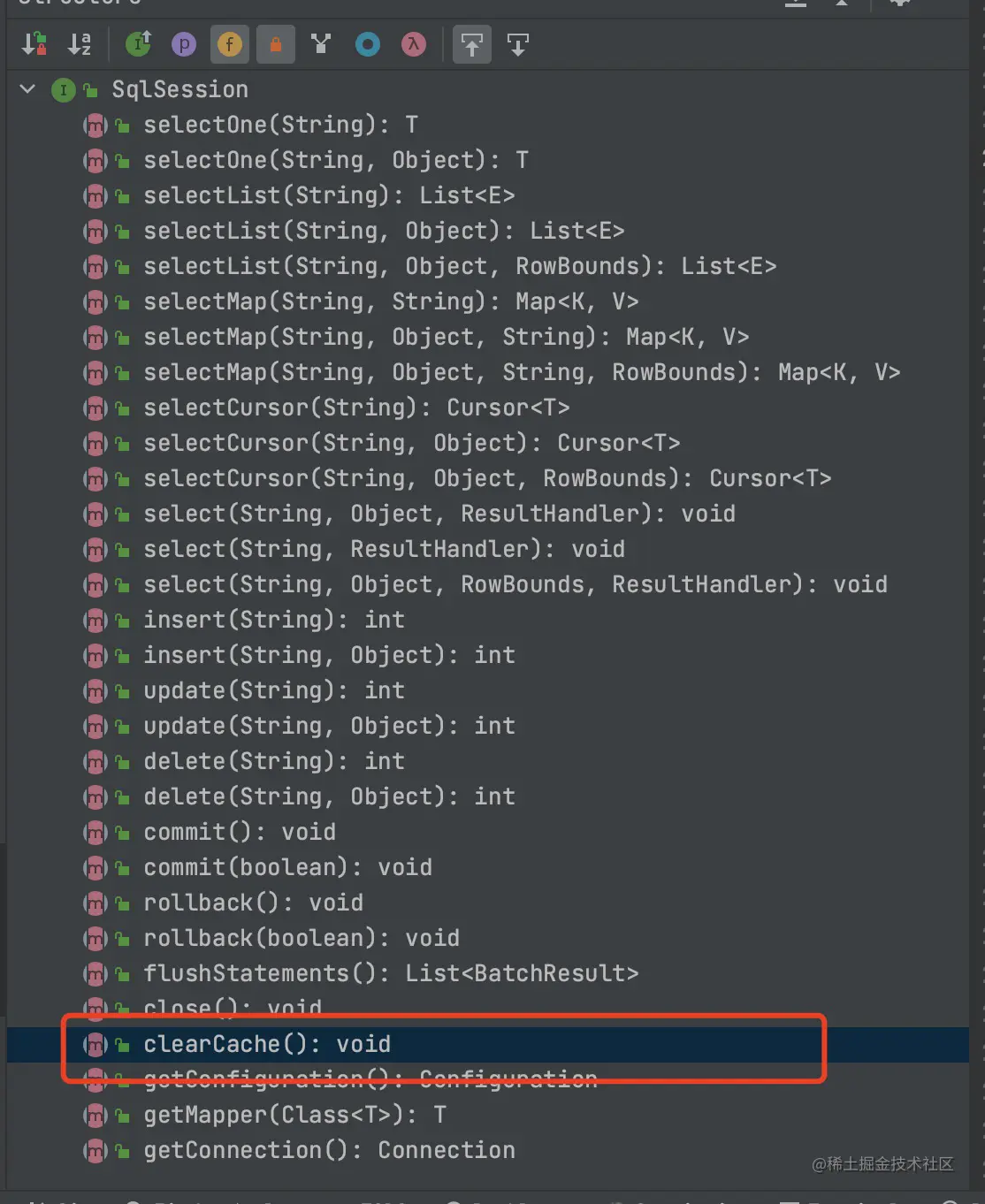This screenshot has width=985, height=1204.
Task: Select selectOne(String): T method
Action: [281, 125]
